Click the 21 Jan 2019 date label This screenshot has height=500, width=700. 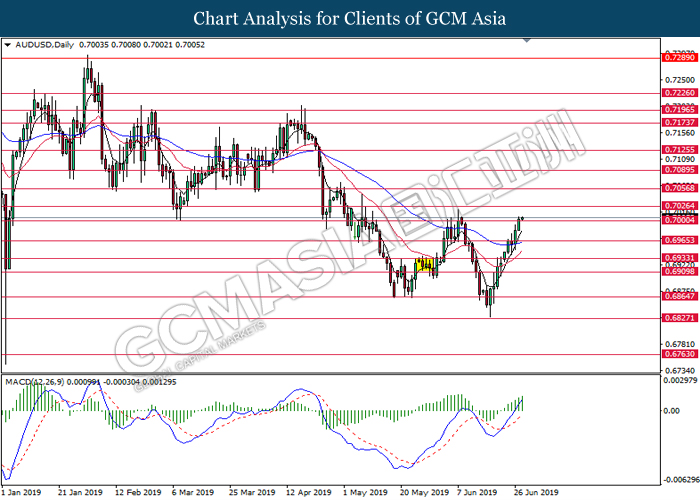pyautogui.click(x=80, y=492)
